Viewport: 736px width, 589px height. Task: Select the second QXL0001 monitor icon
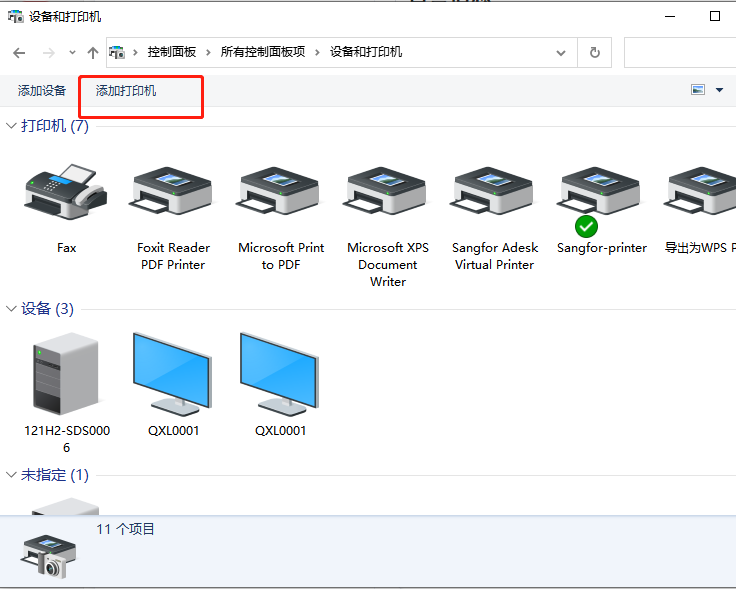coord(279,375)
